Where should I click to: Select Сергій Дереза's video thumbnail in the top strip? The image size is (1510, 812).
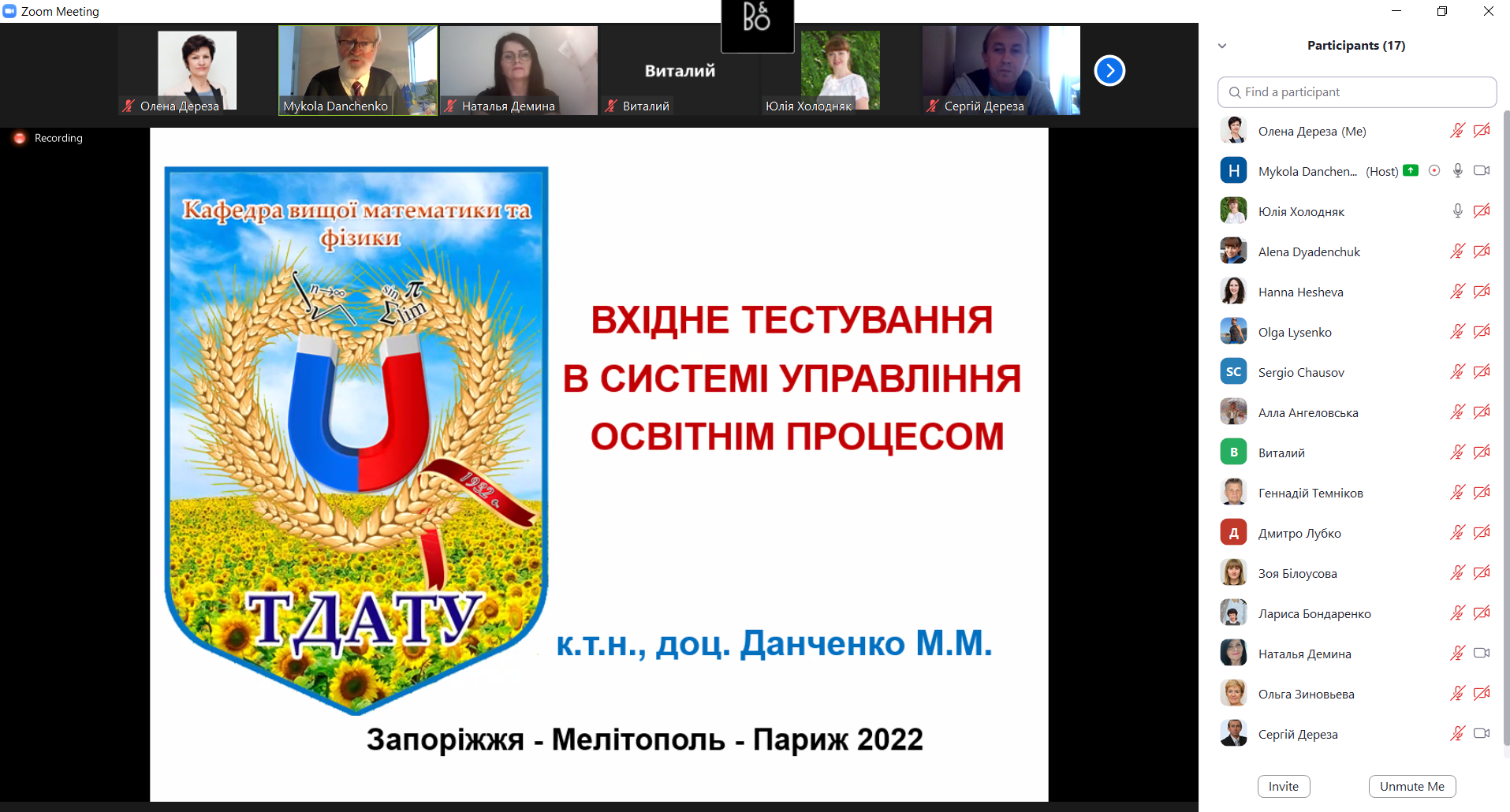coord(1001,71)
